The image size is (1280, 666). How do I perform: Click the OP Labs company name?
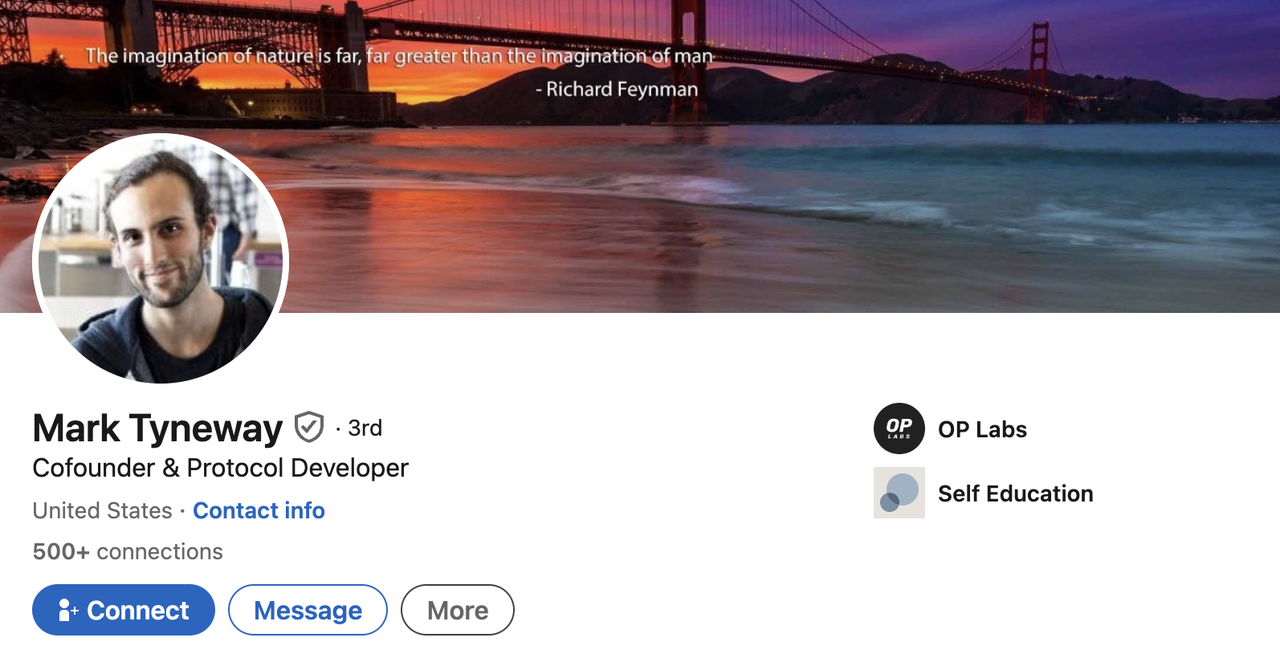point(982,429)
